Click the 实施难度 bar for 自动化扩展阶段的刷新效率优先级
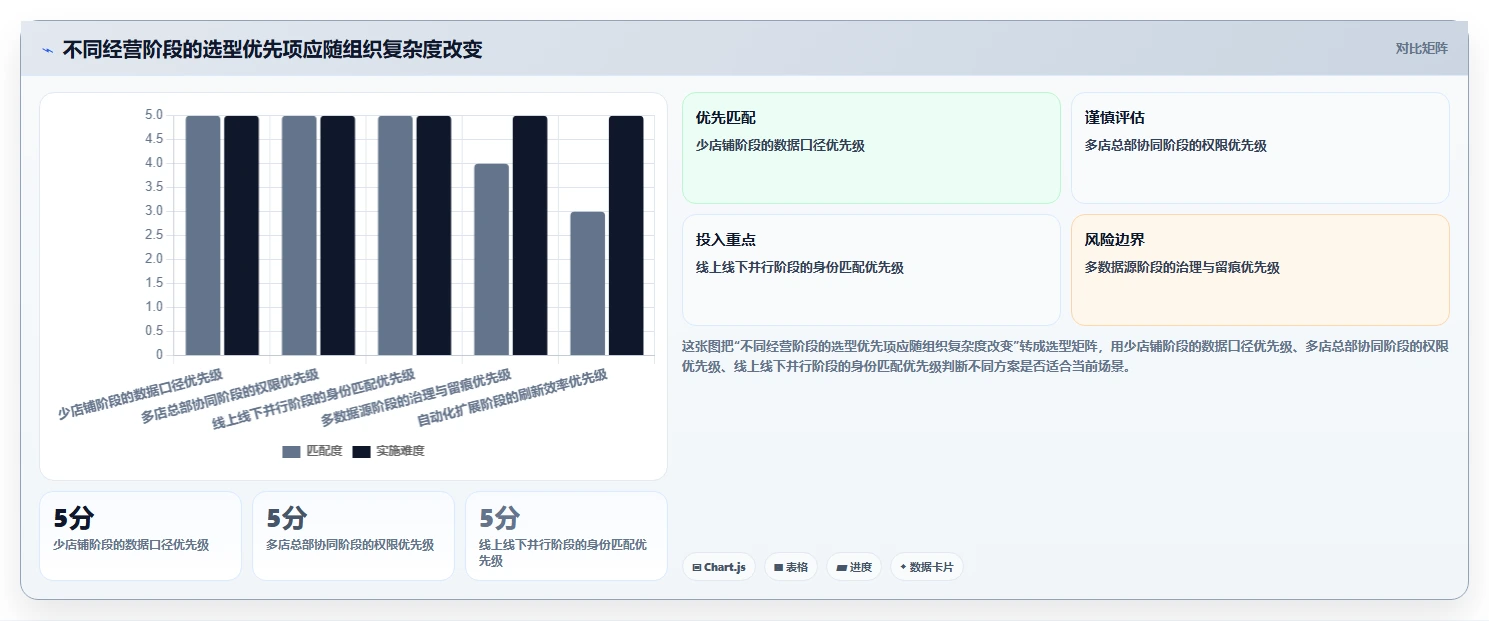Viewport: 1489px width, 621px height. coord(626,235)
